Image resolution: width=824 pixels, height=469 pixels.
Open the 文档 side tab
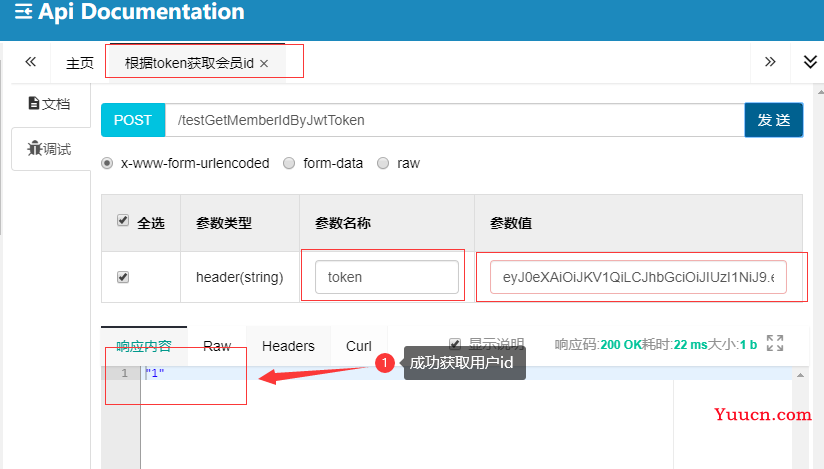click(49, 104)
